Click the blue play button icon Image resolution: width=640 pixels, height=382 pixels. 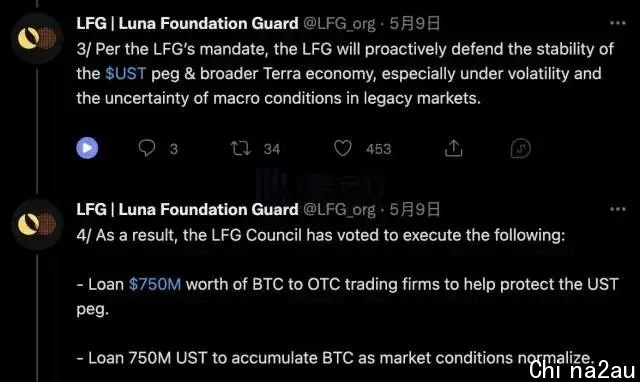coord(87,148)
